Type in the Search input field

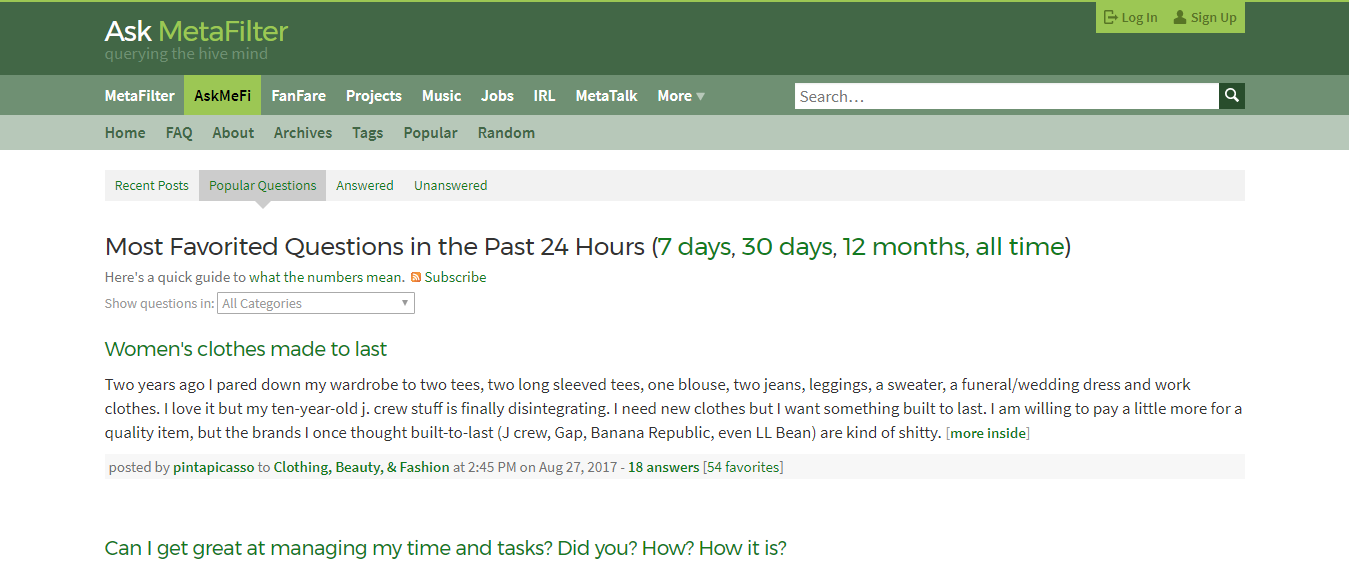click(1006, 96)
